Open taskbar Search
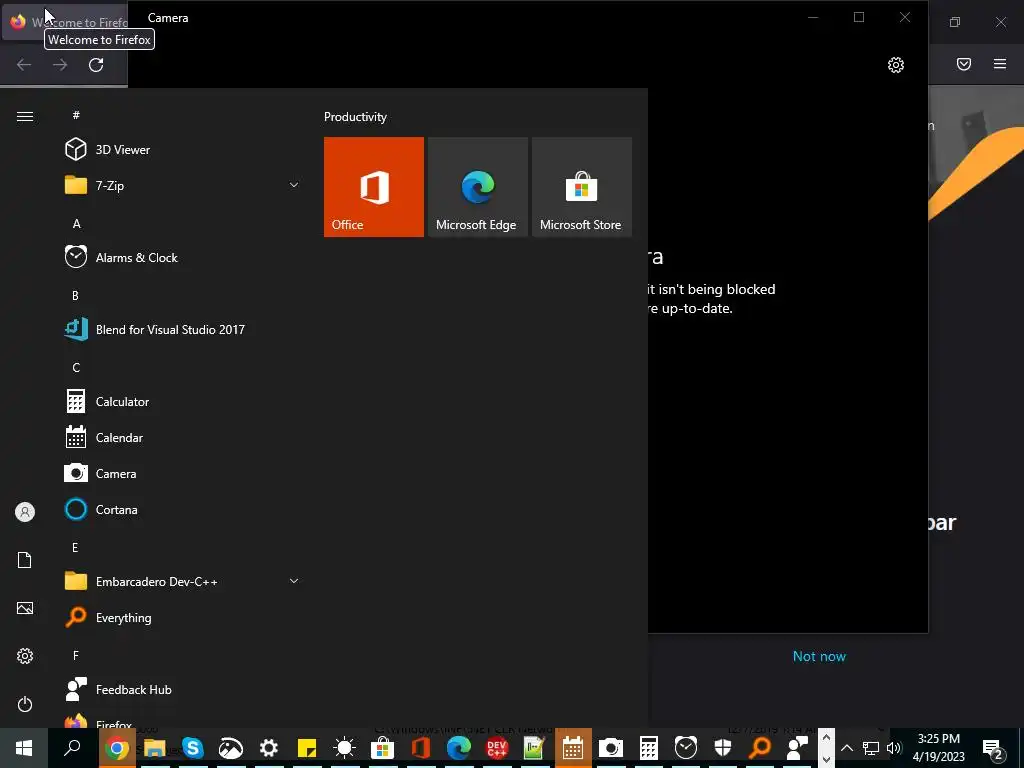The image size is (1024, 768). click(72, 748)
